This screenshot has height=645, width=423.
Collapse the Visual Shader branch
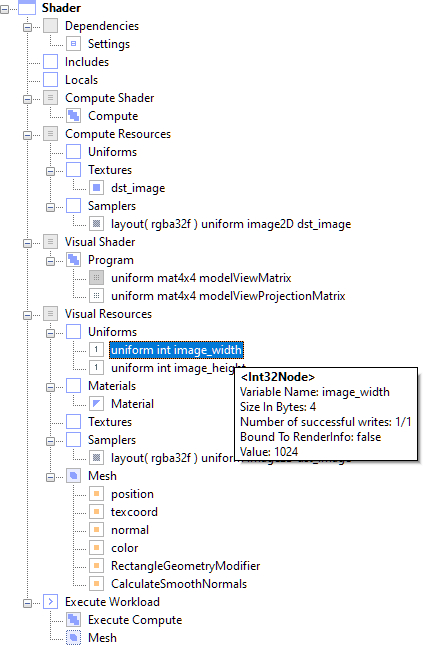[27, 243]
